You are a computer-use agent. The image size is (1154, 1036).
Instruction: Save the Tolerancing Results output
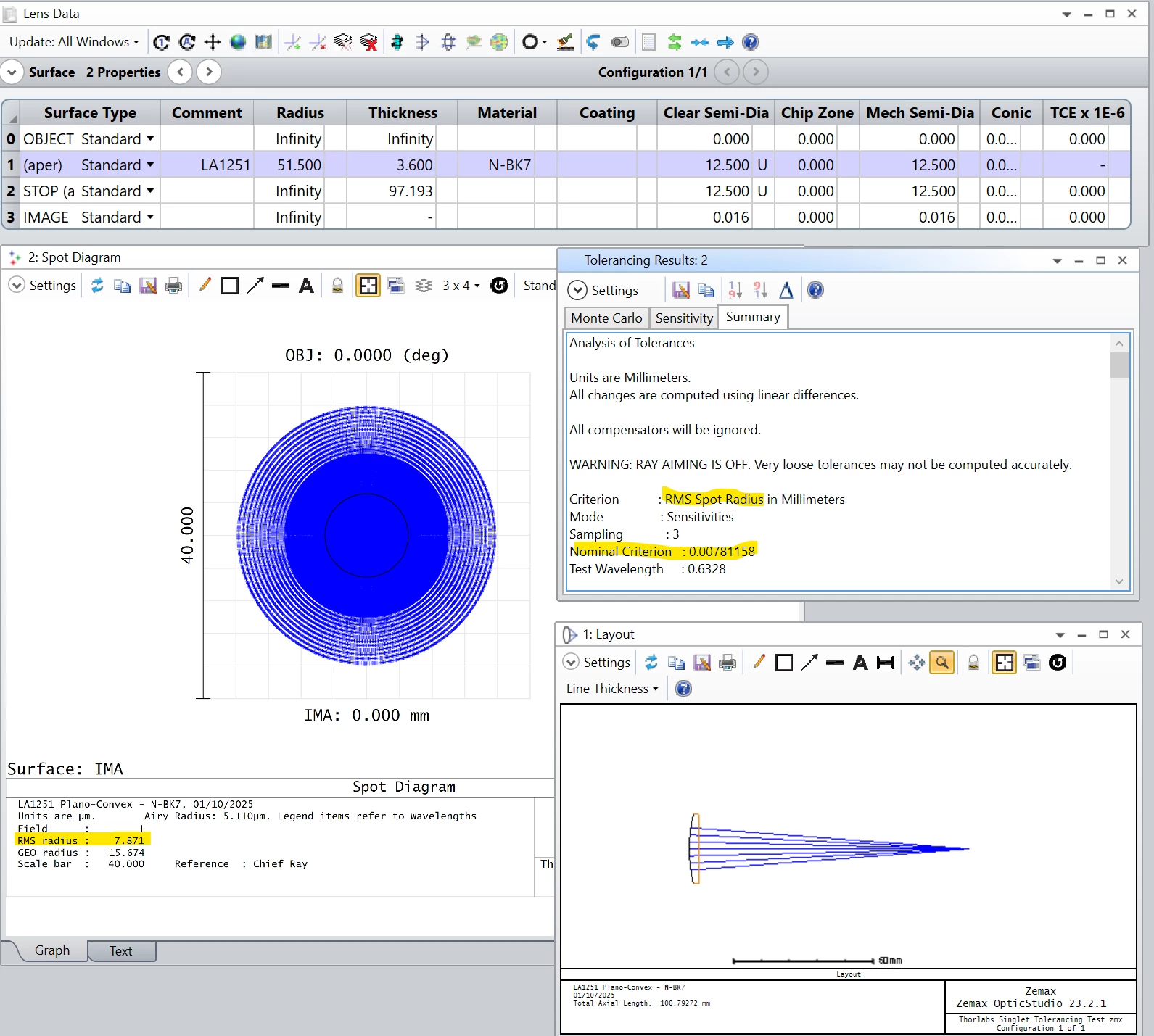(x=680, y=290)
